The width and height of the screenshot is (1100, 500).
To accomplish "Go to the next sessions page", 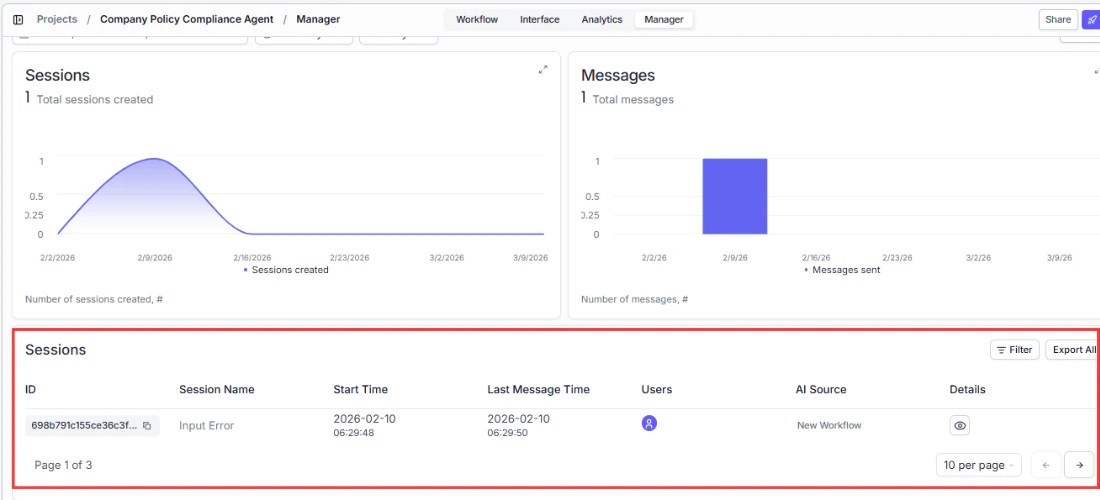I will (x=1079, y=465).
